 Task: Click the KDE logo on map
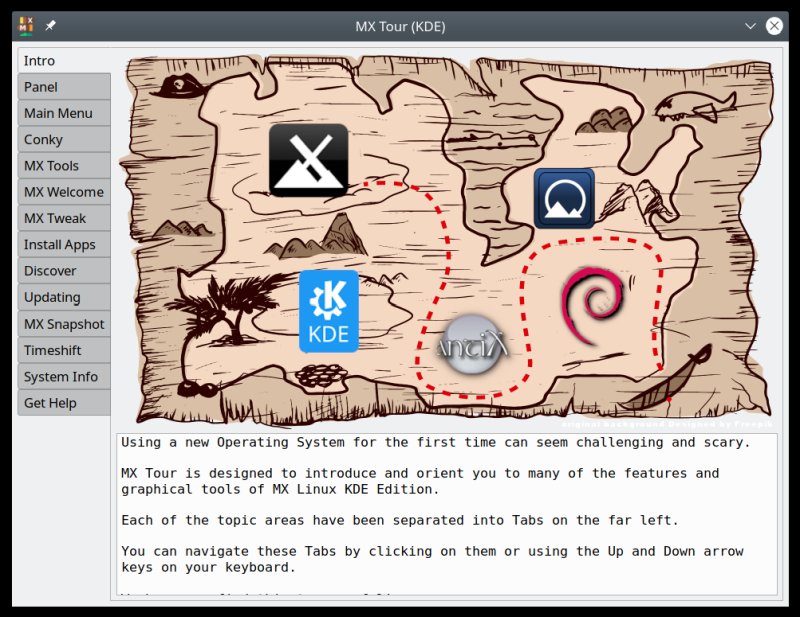[329, 311]
